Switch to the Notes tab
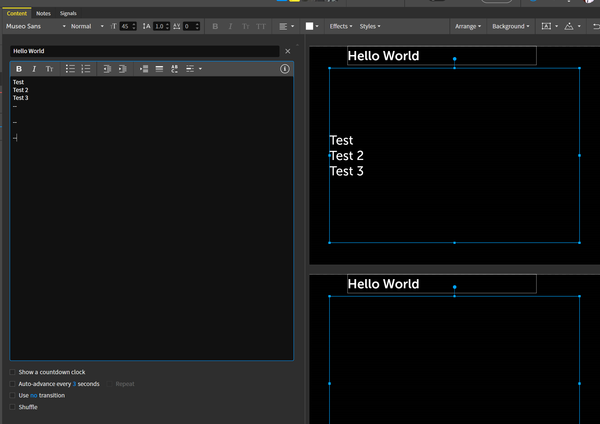This screenshot has height=424, width=600. [43, 13]
